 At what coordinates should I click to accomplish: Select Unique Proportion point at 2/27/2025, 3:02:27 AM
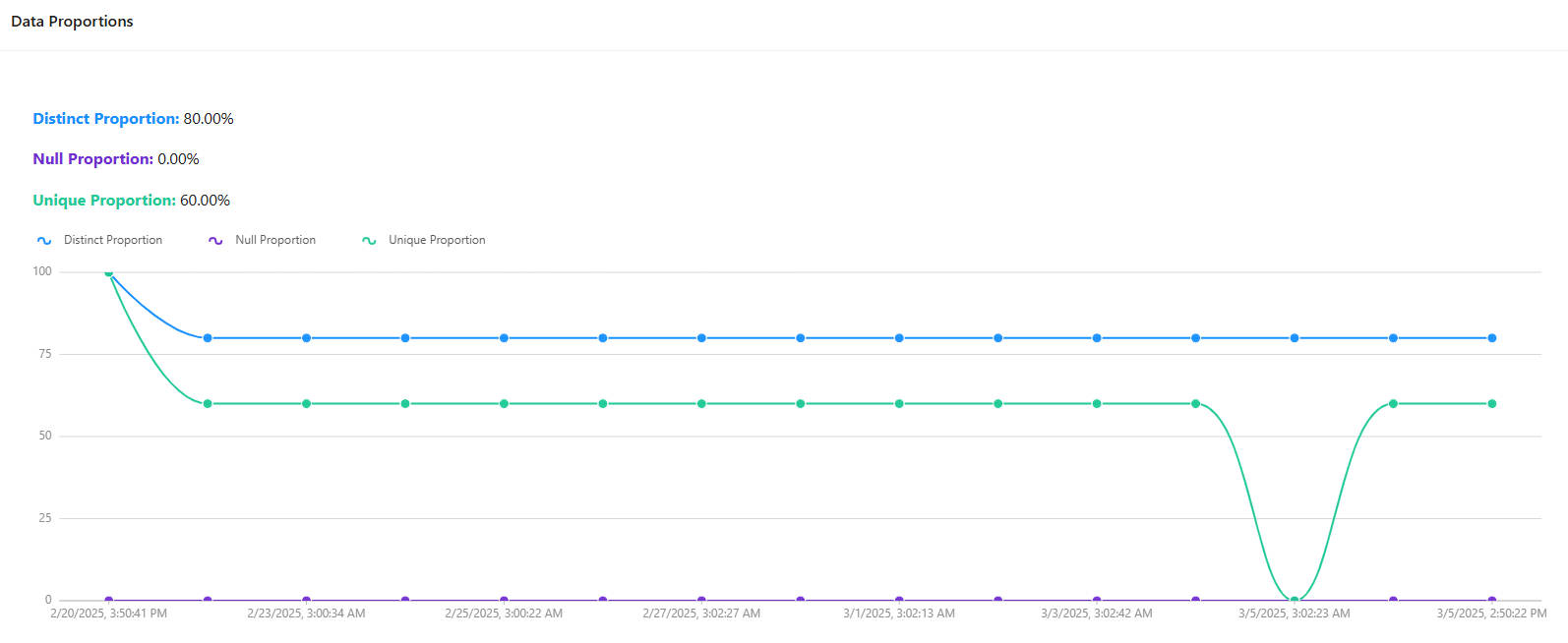point(701,404)
